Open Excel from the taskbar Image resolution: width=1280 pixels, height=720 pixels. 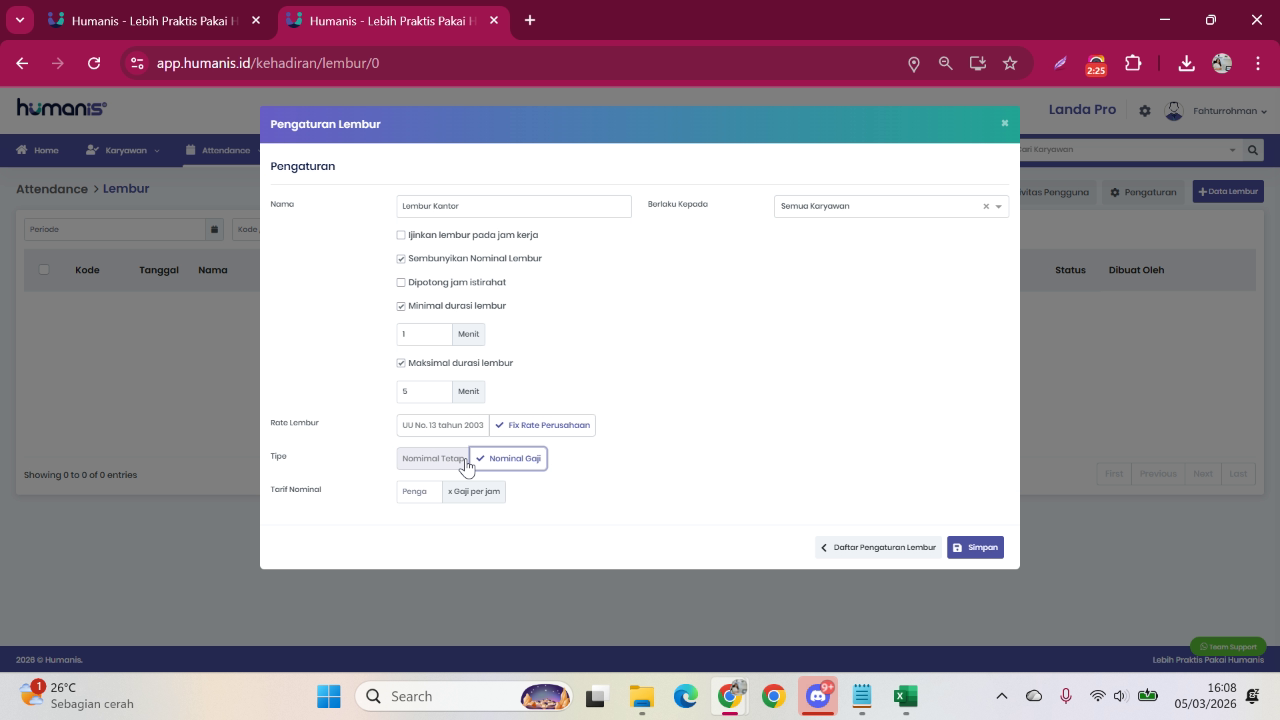click(905, 696)
